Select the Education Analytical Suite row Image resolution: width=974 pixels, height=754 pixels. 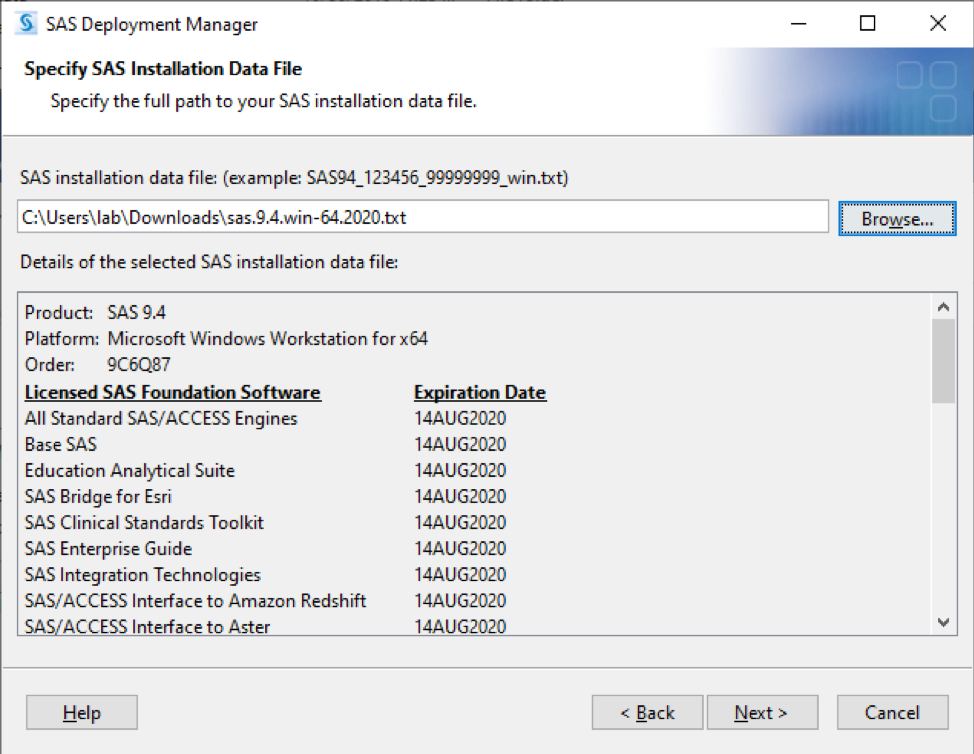(266, 470)
